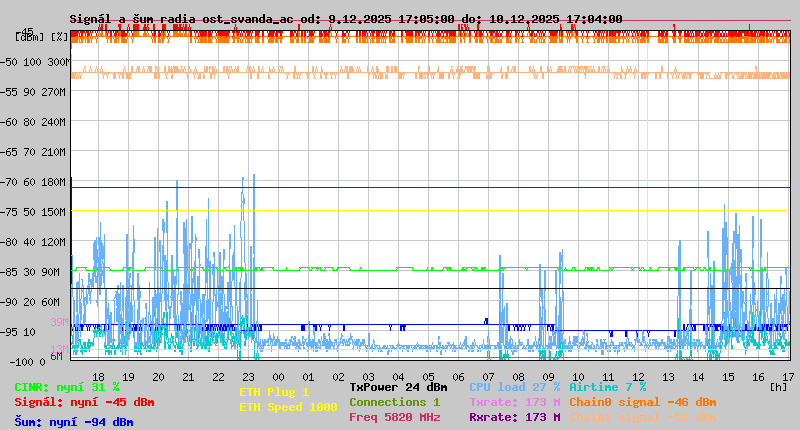The width and height of the screenshot is (800, 430).
Task: Click hour '09' on the time axis
Action: pos(548,377)
